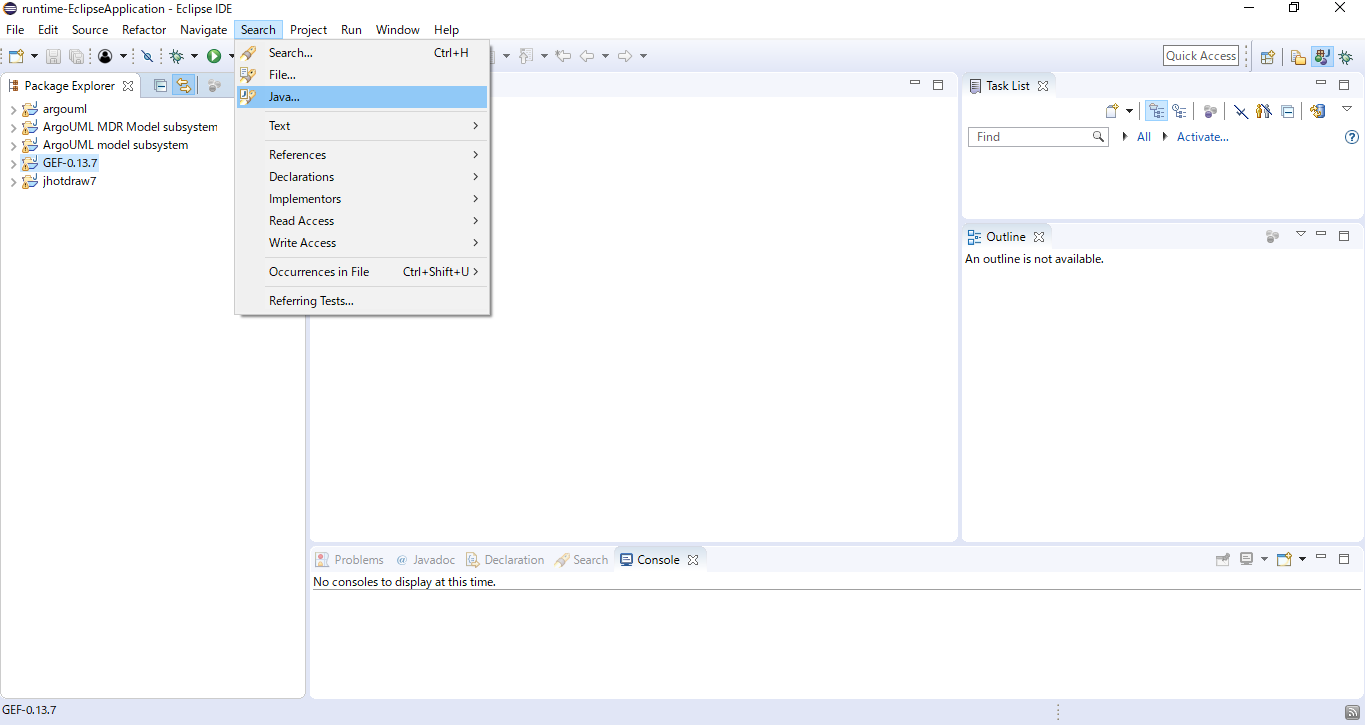Click the green Run toolbar button

(x=214, y=56)
